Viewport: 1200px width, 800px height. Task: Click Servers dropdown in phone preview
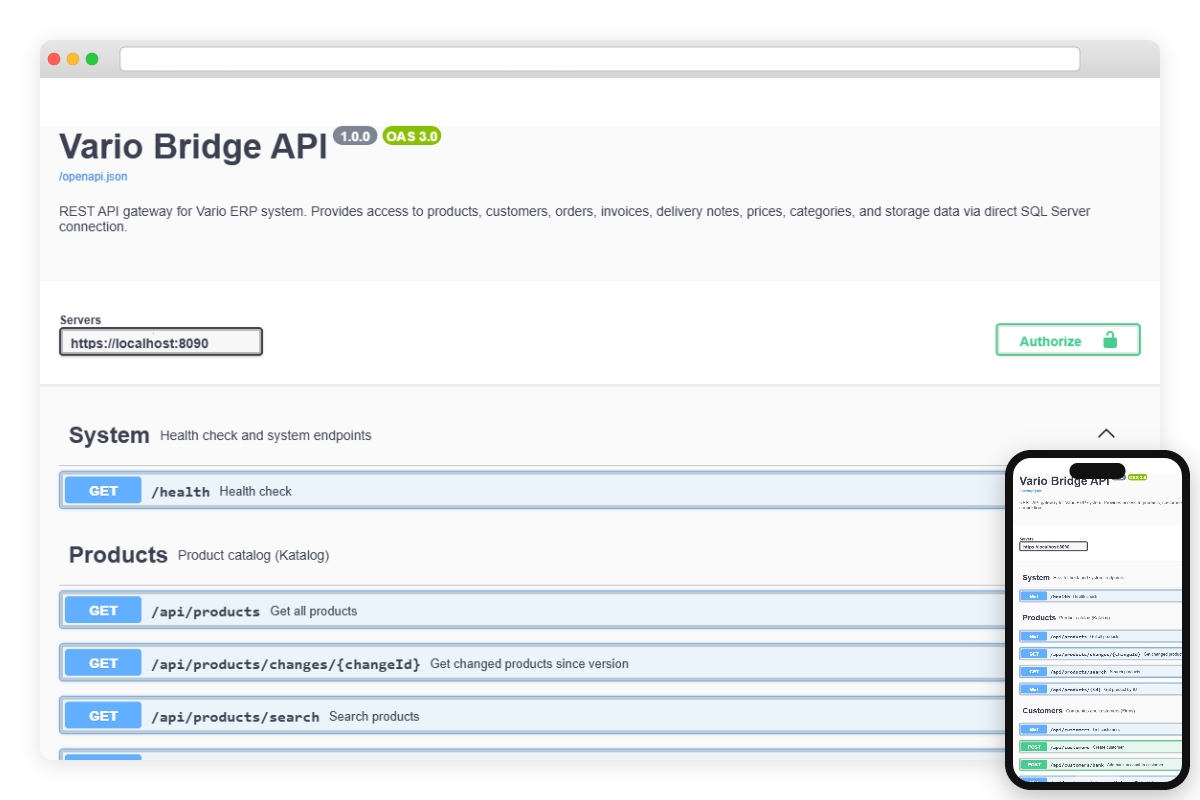(1053, 546)
